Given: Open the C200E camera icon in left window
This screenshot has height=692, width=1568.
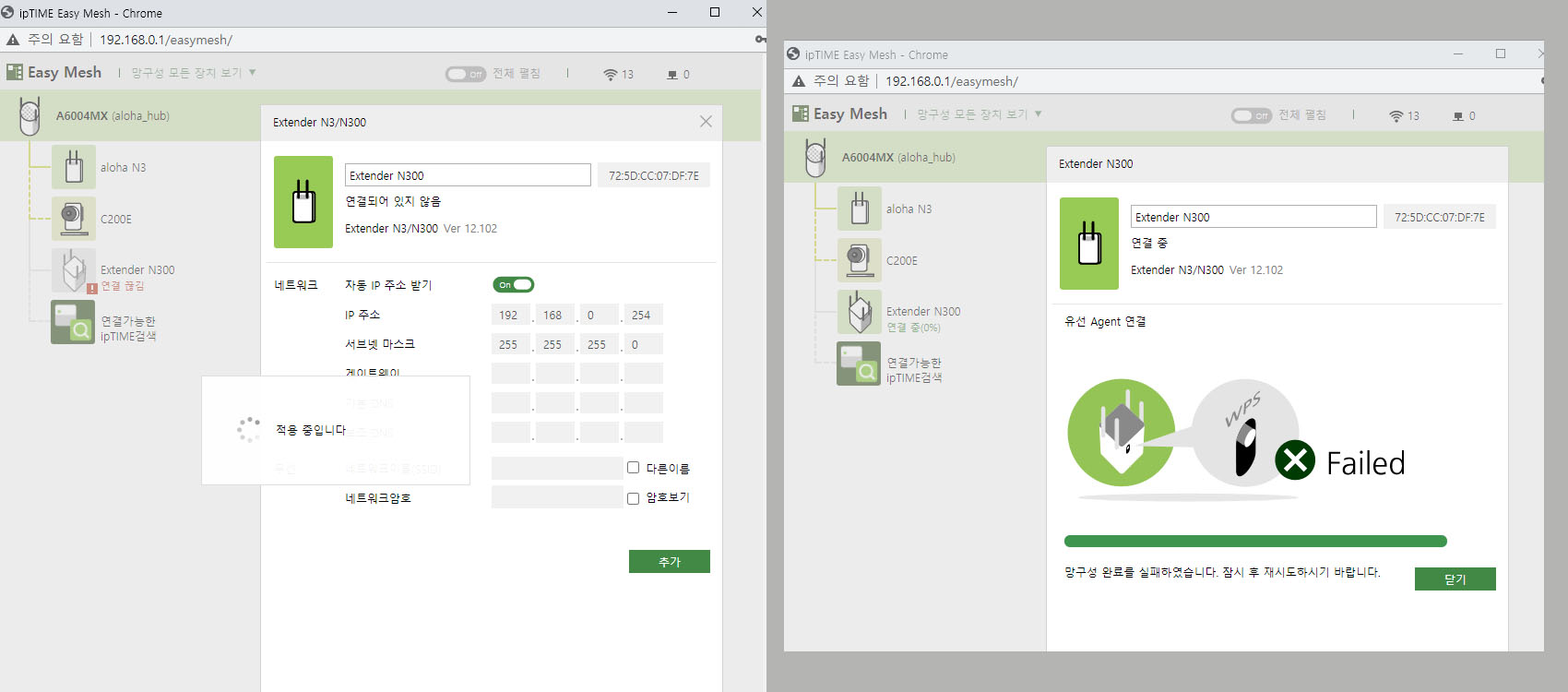Looking at the screenshot, I should point(74,219).
